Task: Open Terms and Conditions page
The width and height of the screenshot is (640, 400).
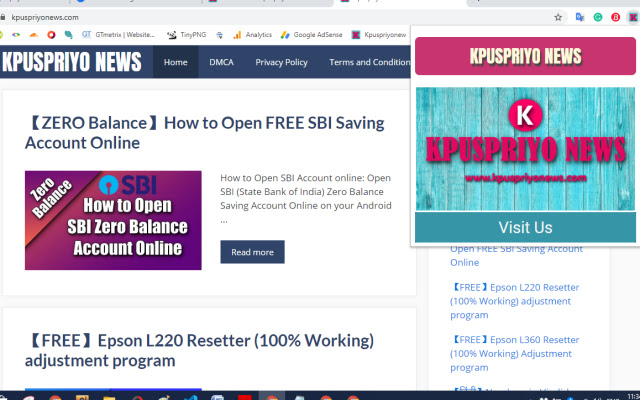Action: (369, 62)
